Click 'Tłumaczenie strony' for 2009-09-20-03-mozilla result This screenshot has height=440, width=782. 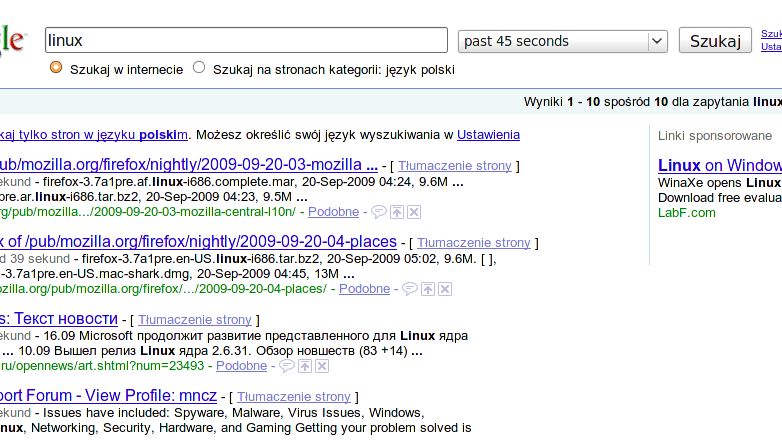455,166
